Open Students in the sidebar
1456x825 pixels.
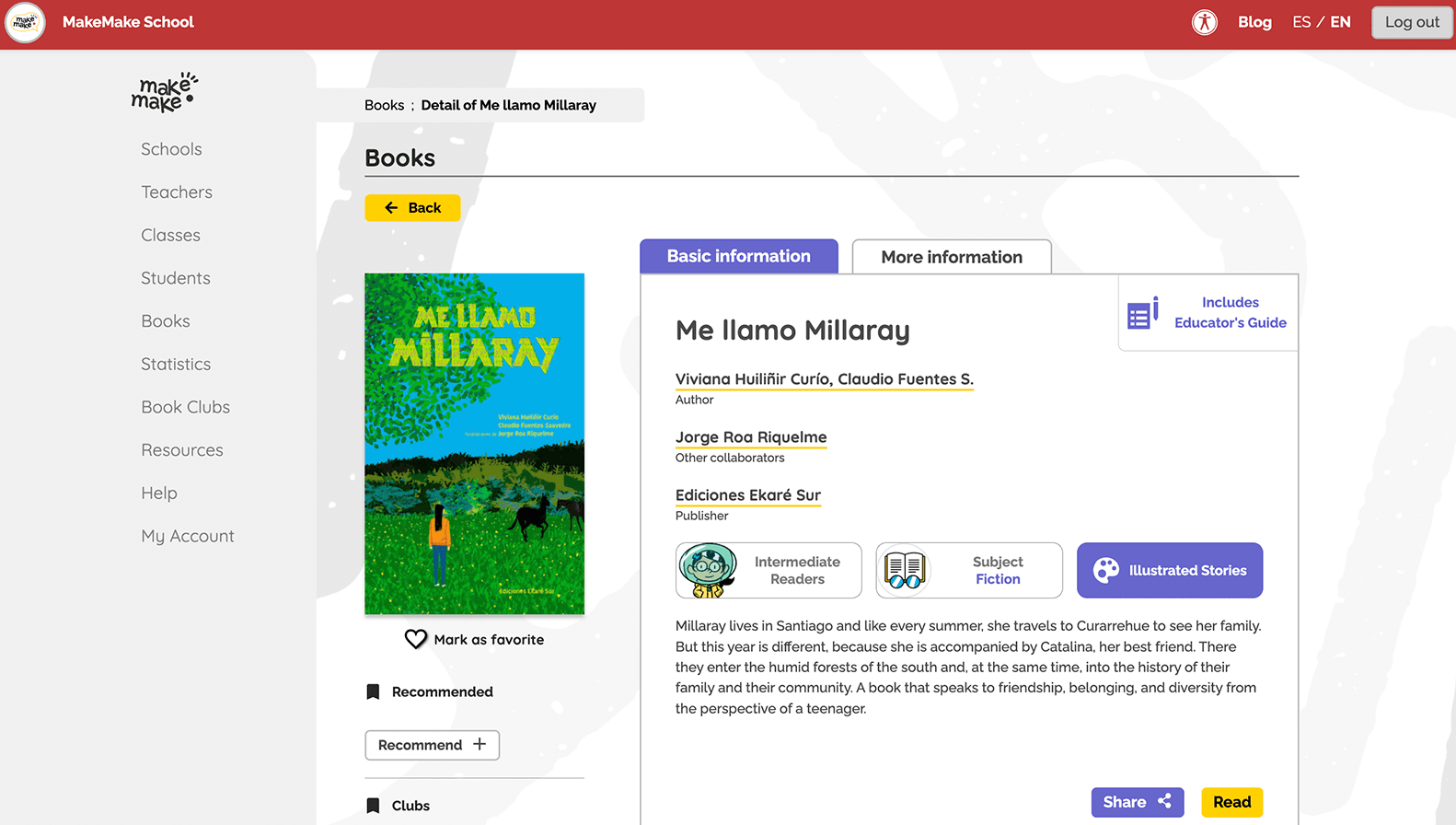point(176,278)
